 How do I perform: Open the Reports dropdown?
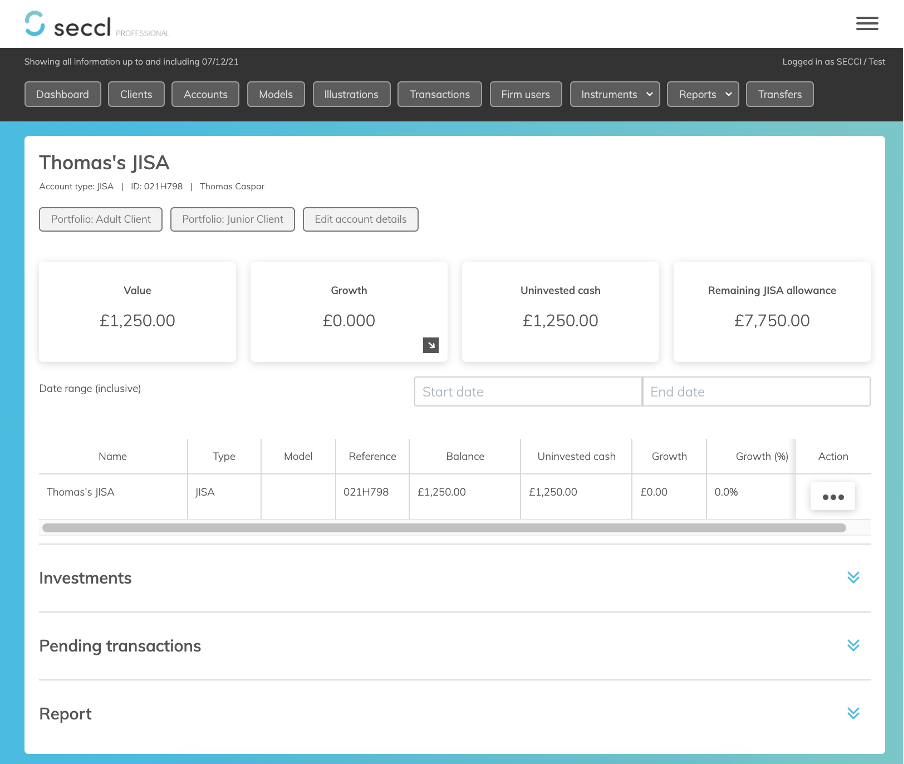click(702, 93)
